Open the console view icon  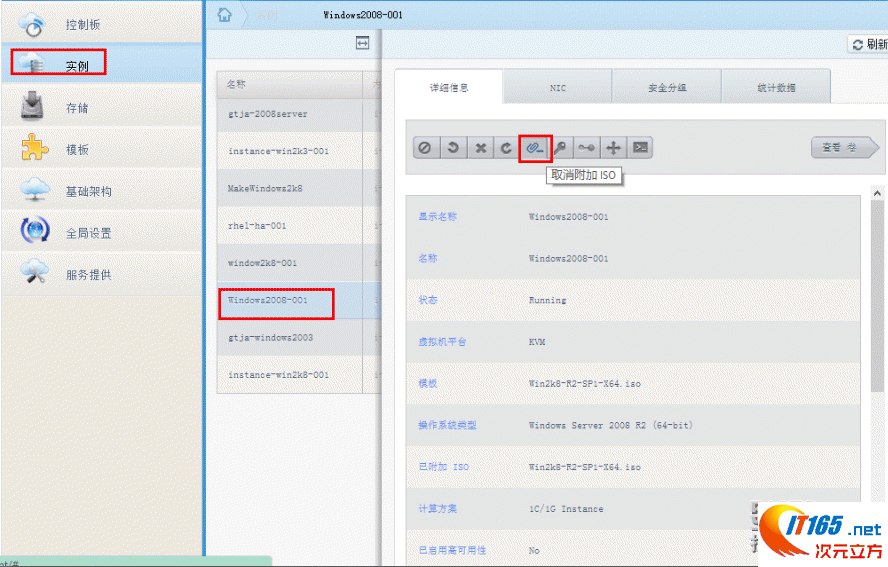640,148
